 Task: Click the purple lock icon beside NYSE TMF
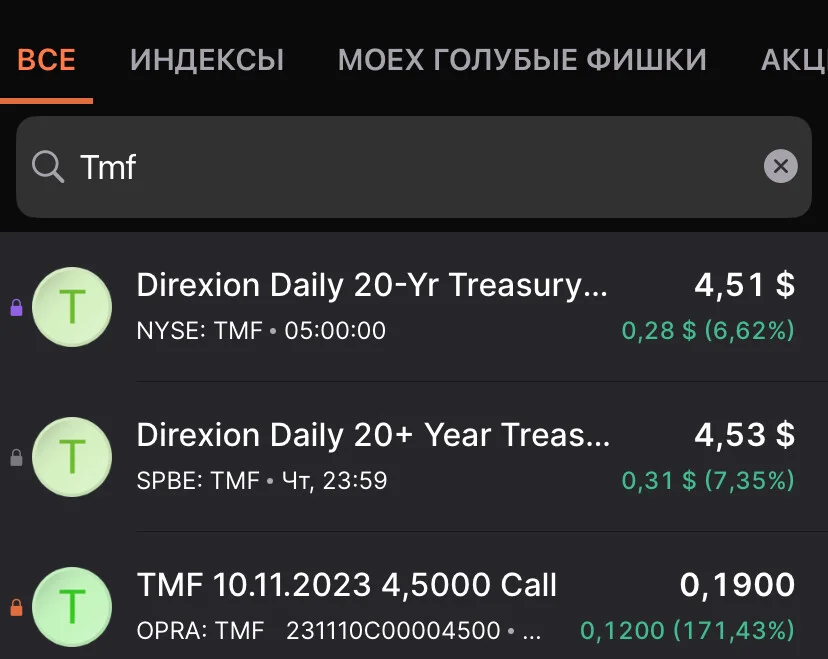(x=17, y=307)
